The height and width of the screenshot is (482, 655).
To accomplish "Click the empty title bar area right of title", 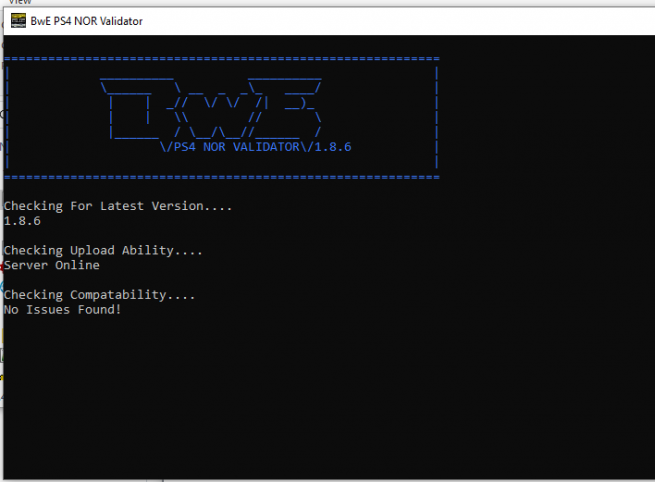I will [400, 22].
